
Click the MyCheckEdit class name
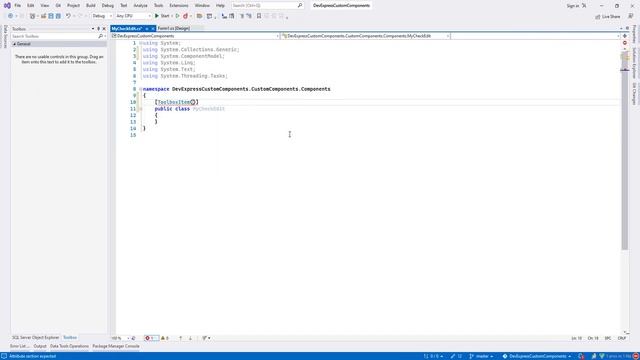[x=209, y=109]
